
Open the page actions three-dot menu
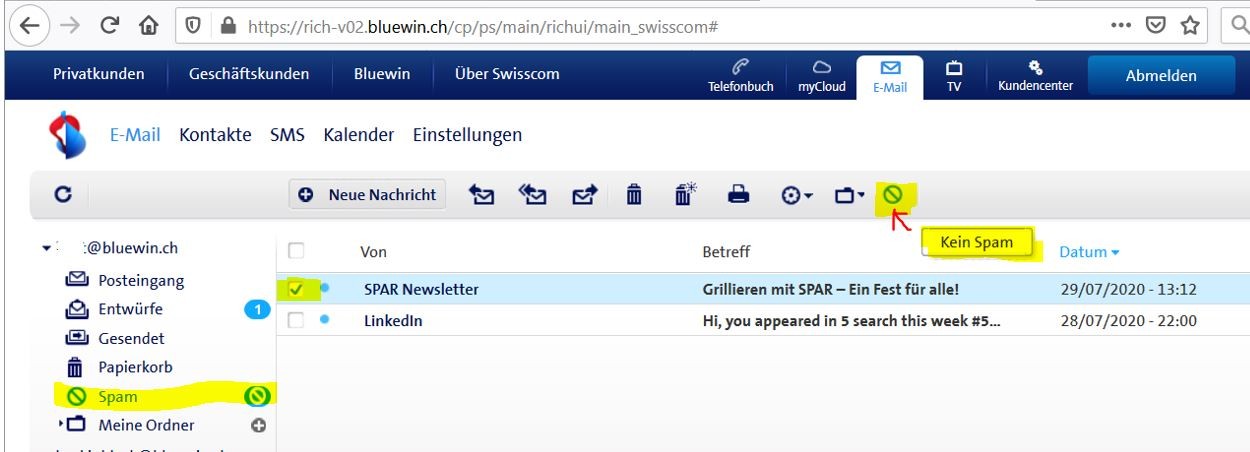click(1122, 26)
